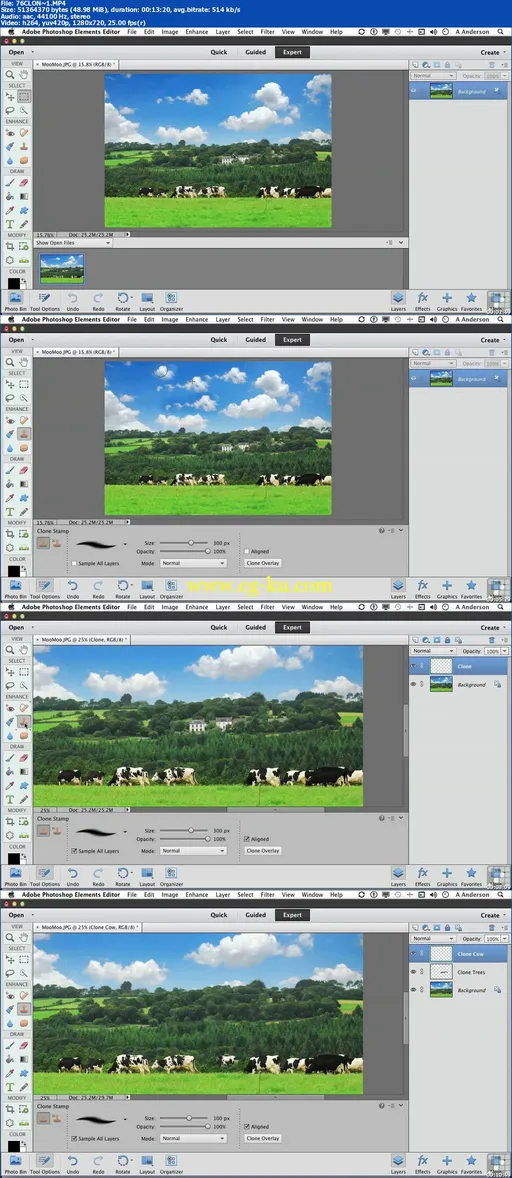Image resolution: width=512 pixels, height=1178 pixels.
Task: Uncheck Sample All Layers in the third frame
Action: point(74,850)
